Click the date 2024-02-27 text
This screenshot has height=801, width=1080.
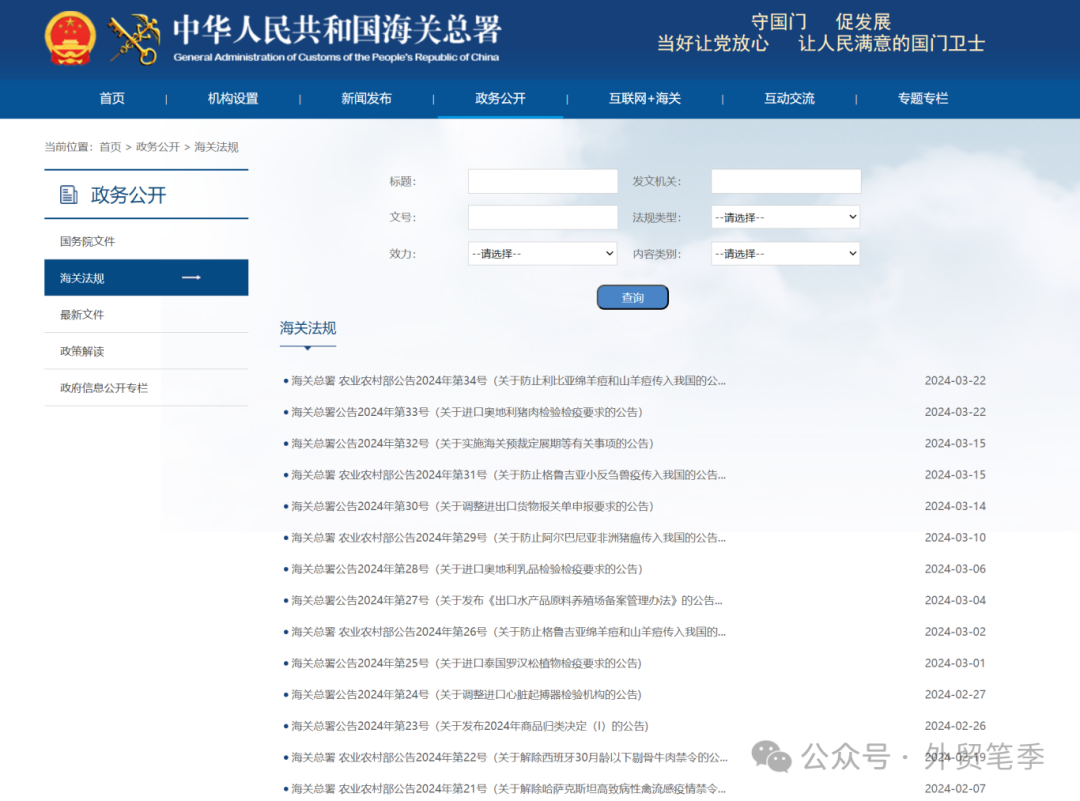pos(955,694)
